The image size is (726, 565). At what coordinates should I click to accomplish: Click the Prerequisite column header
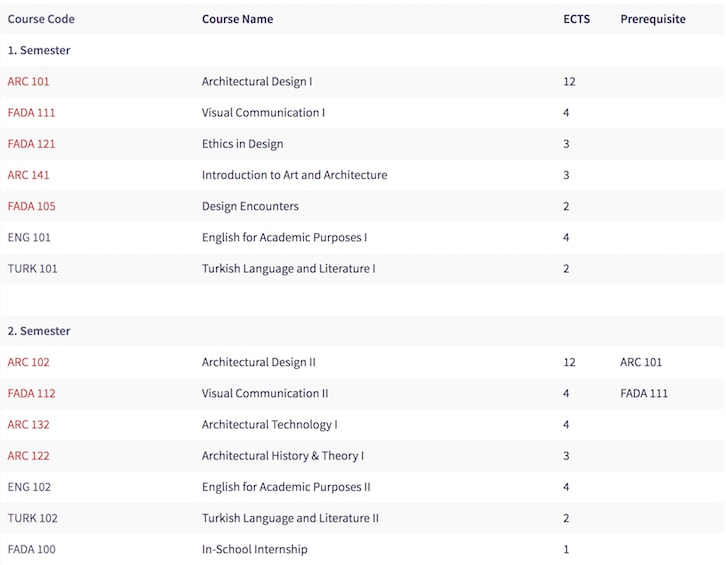[x=653, y=19]
